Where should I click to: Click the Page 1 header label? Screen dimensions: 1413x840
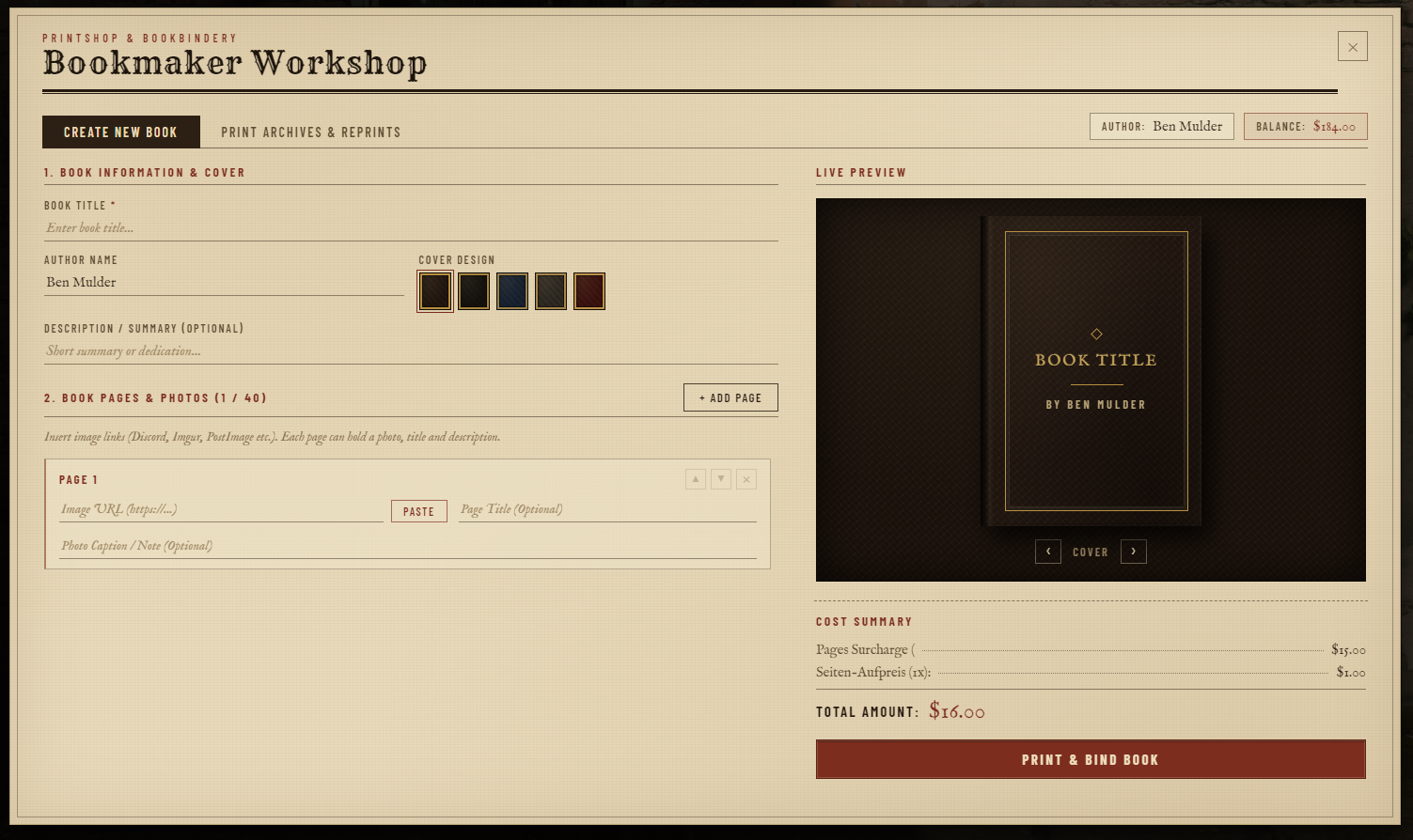coord(79,480)
